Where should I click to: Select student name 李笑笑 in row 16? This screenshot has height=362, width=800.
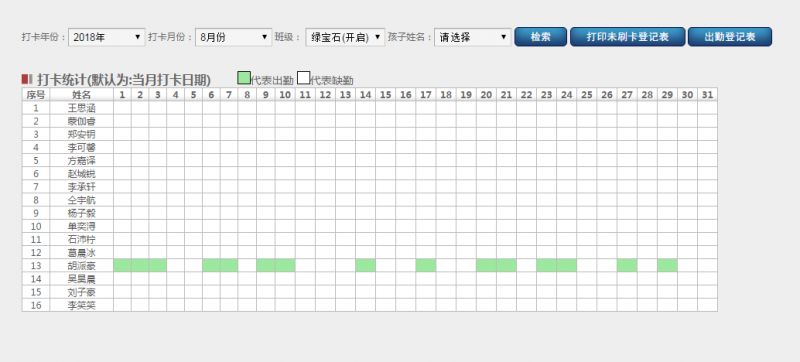[x=82, y=305]
